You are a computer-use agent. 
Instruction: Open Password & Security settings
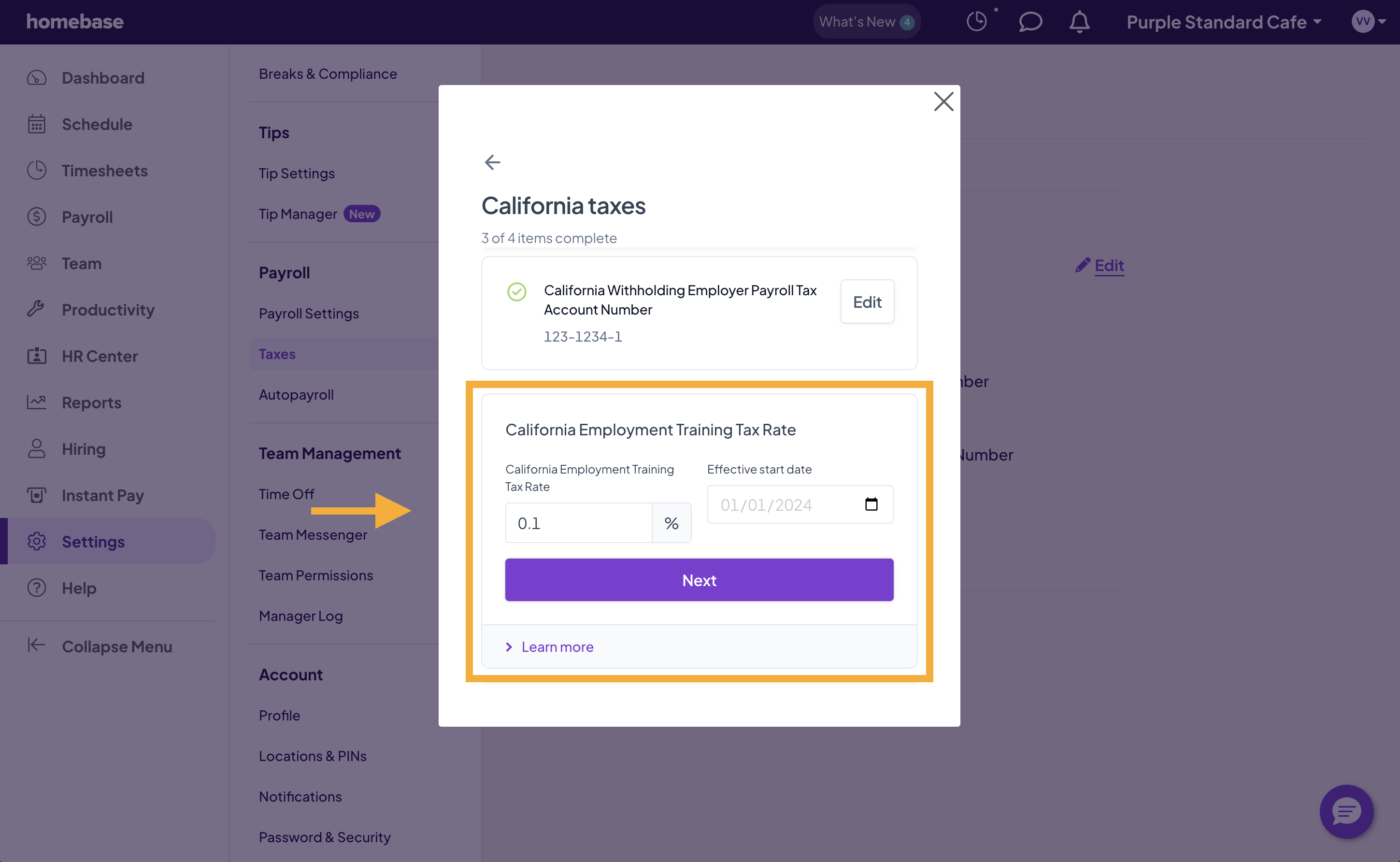[324, 837]
